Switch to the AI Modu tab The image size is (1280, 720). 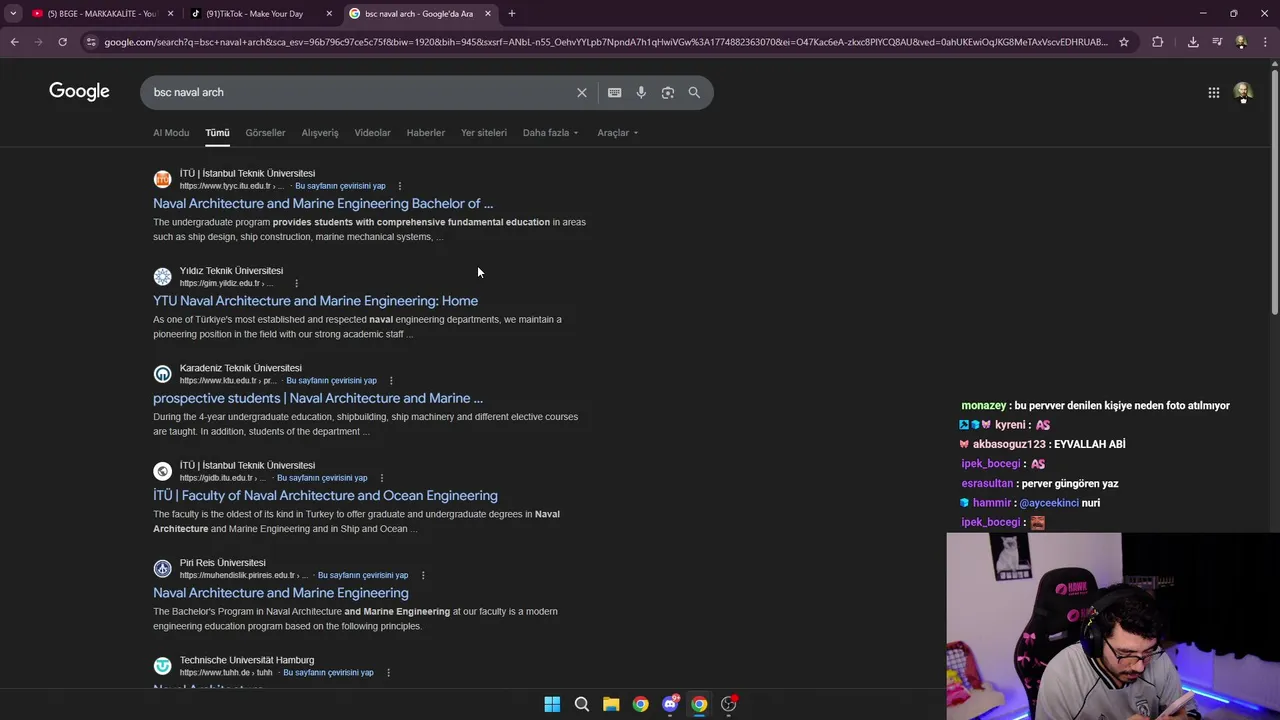click(171, 133)
